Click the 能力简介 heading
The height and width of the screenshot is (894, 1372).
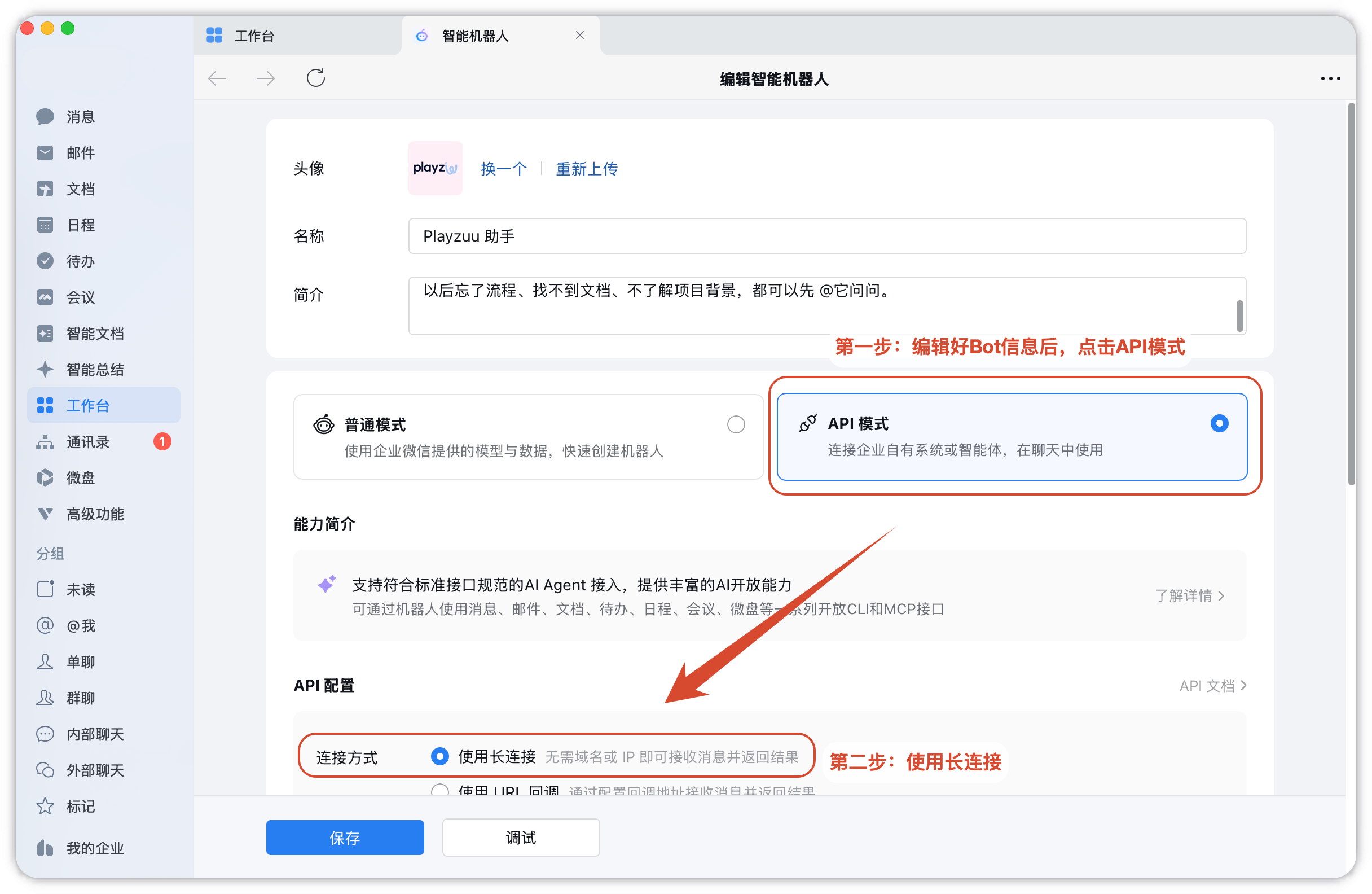(324, 524)
